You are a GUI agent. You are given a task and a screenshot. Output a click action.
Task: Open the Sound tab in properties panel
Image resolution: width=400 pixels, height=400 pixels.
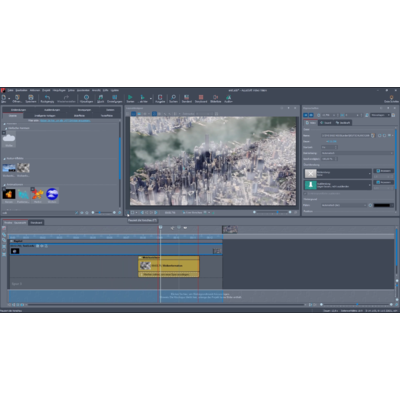click(326, 123)
